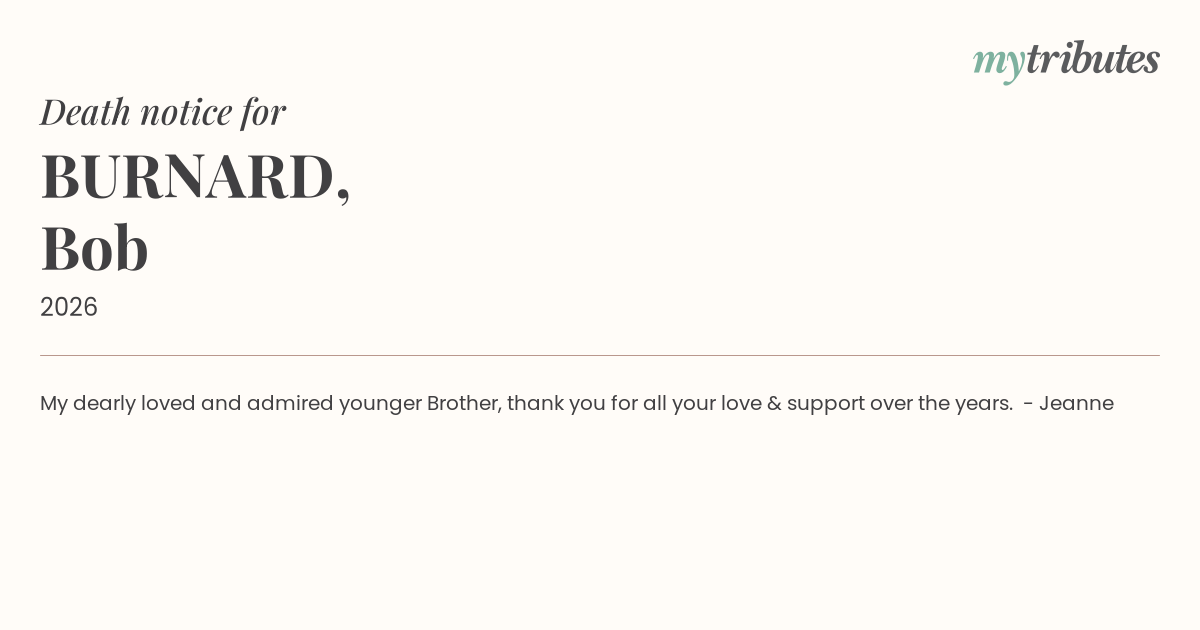1200x630 pixels.
Task: Click the word "notice" in the heading
Action: pyautogui.click(x=186, y=112)
